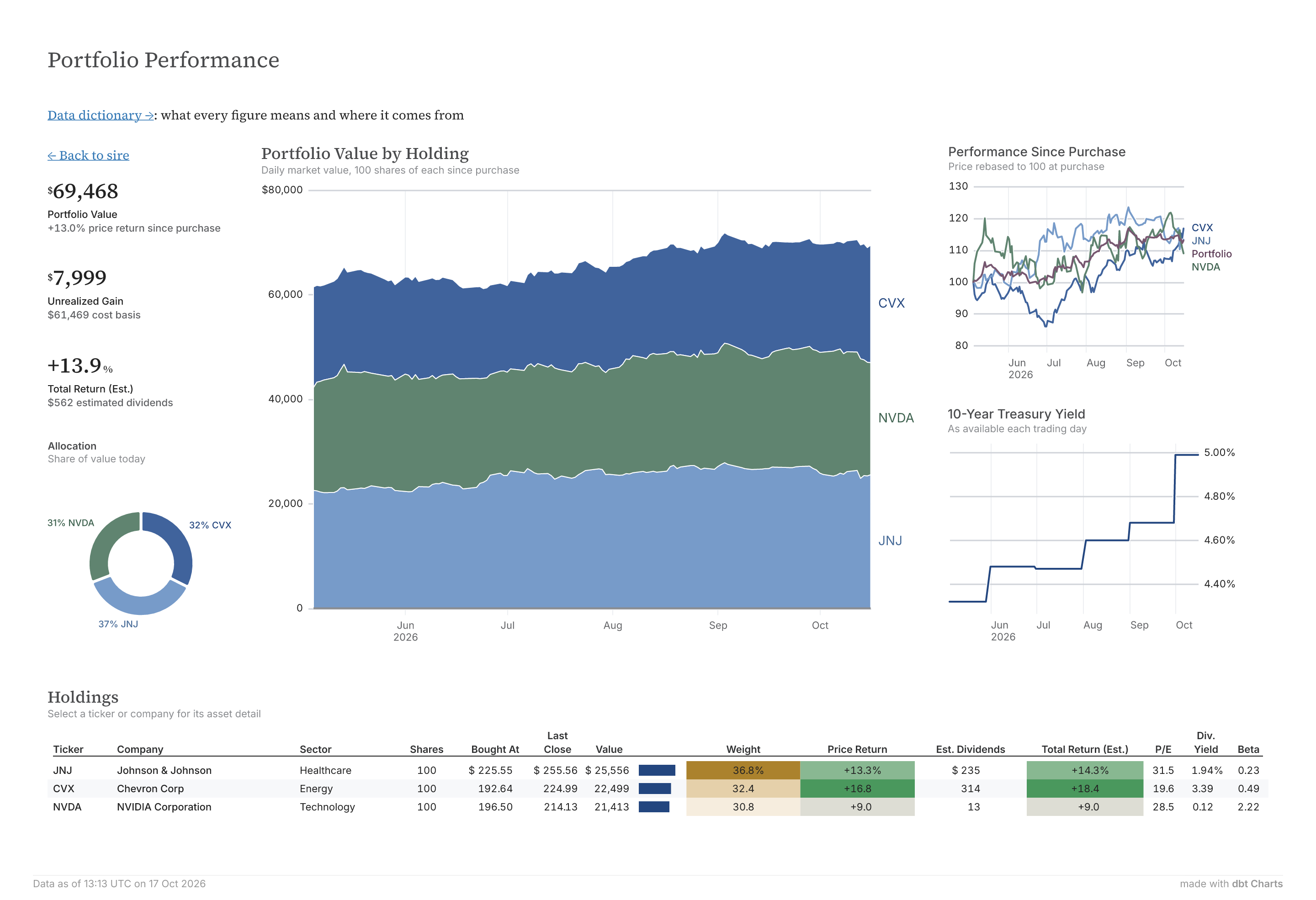Click JNJ total return cell +14.3%
Screen dimensions: 1316x900
click(1084, 770)
